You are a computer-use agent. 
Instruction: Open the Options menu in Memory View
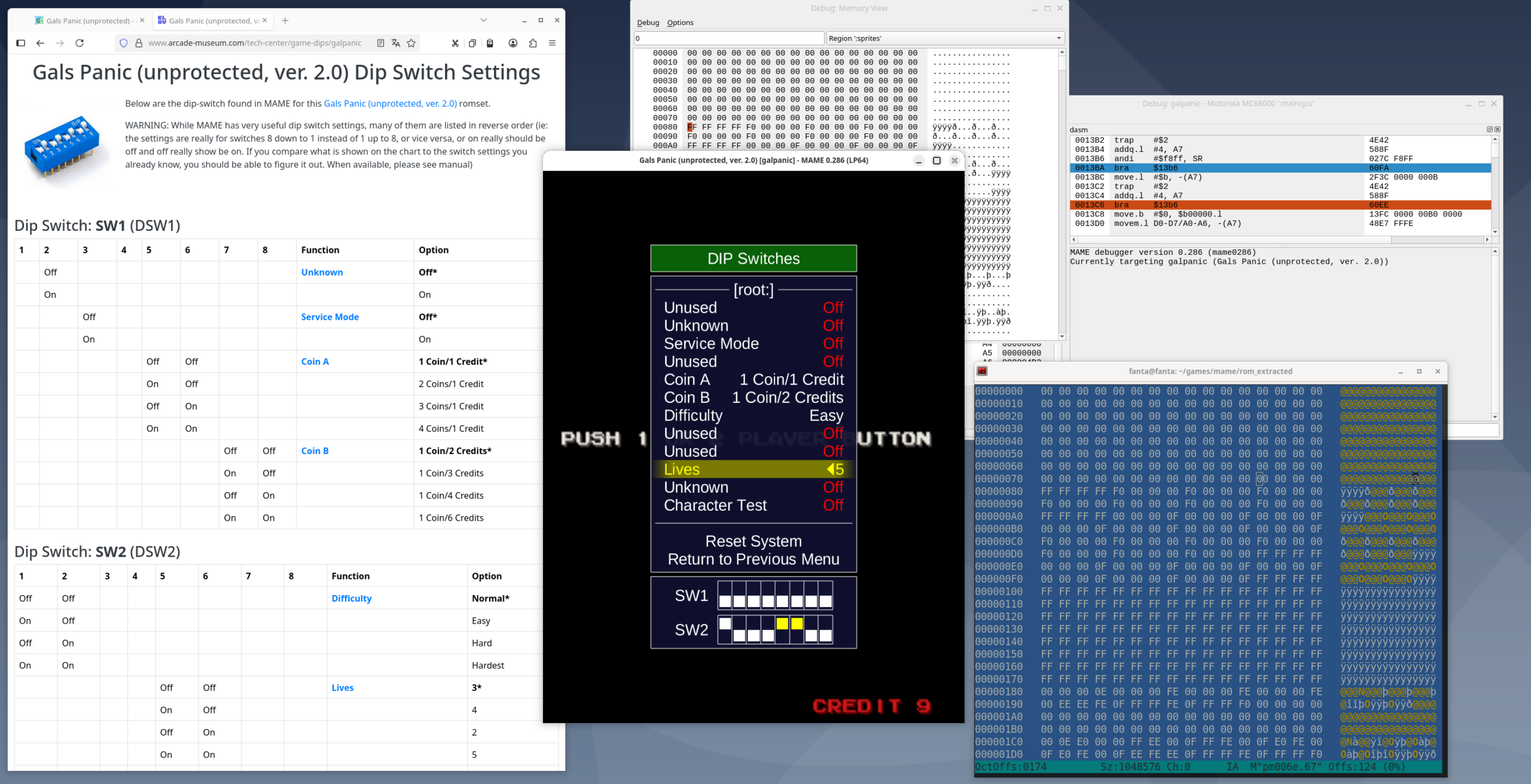point(680,23)
